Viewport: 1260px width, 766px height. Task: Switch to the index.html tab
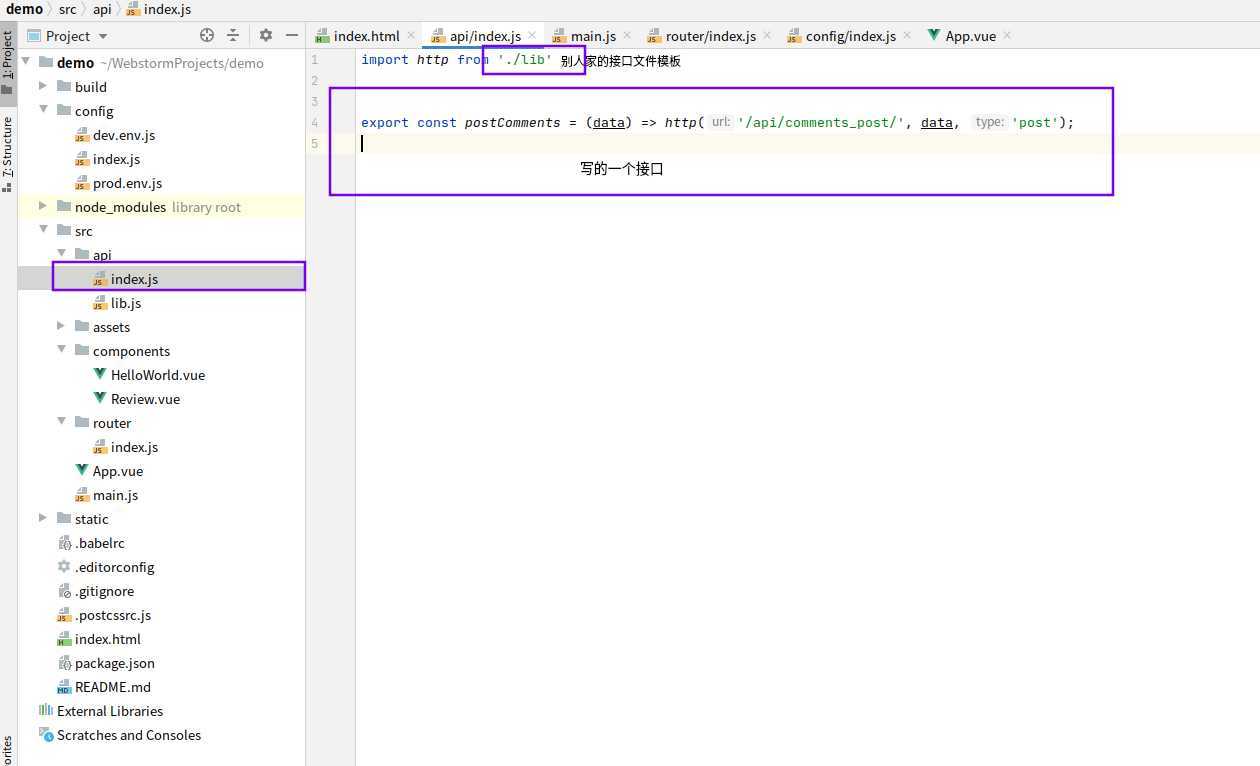[x=366, y=36]
